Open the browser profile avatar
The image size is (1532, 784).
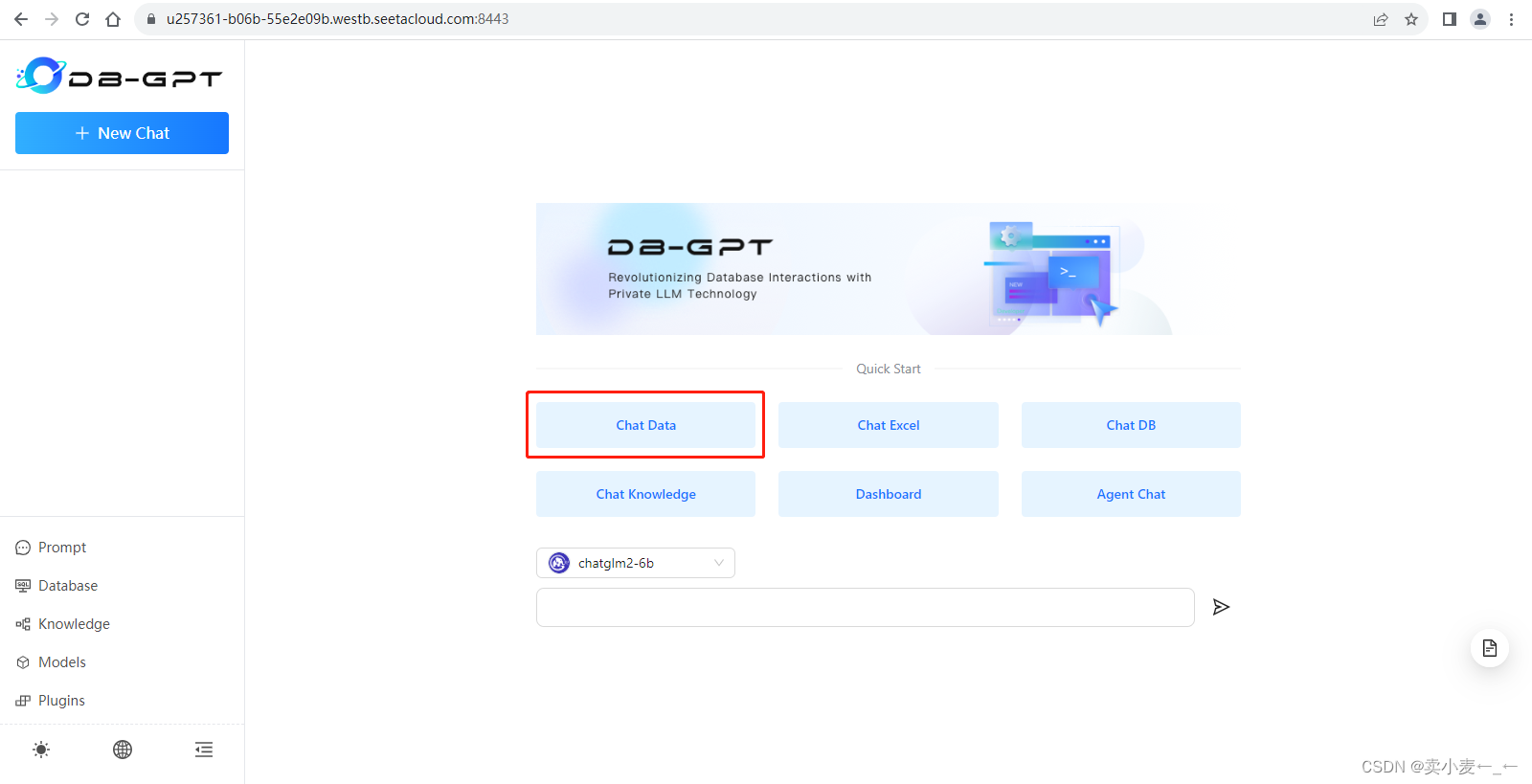tap(1480, 19)
